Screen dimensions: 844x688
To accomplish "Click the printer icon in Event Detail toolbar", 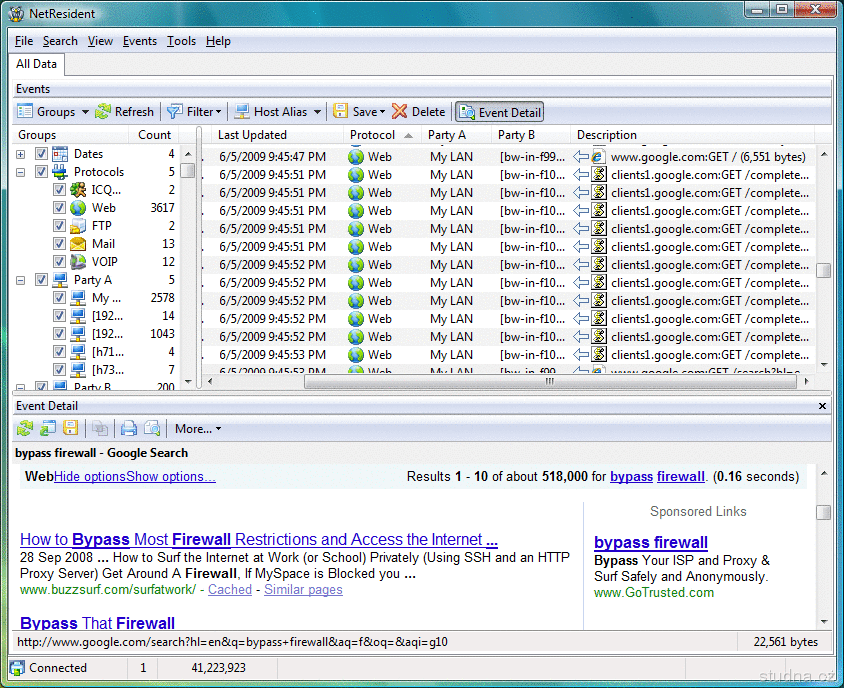I will coord(128,429).
